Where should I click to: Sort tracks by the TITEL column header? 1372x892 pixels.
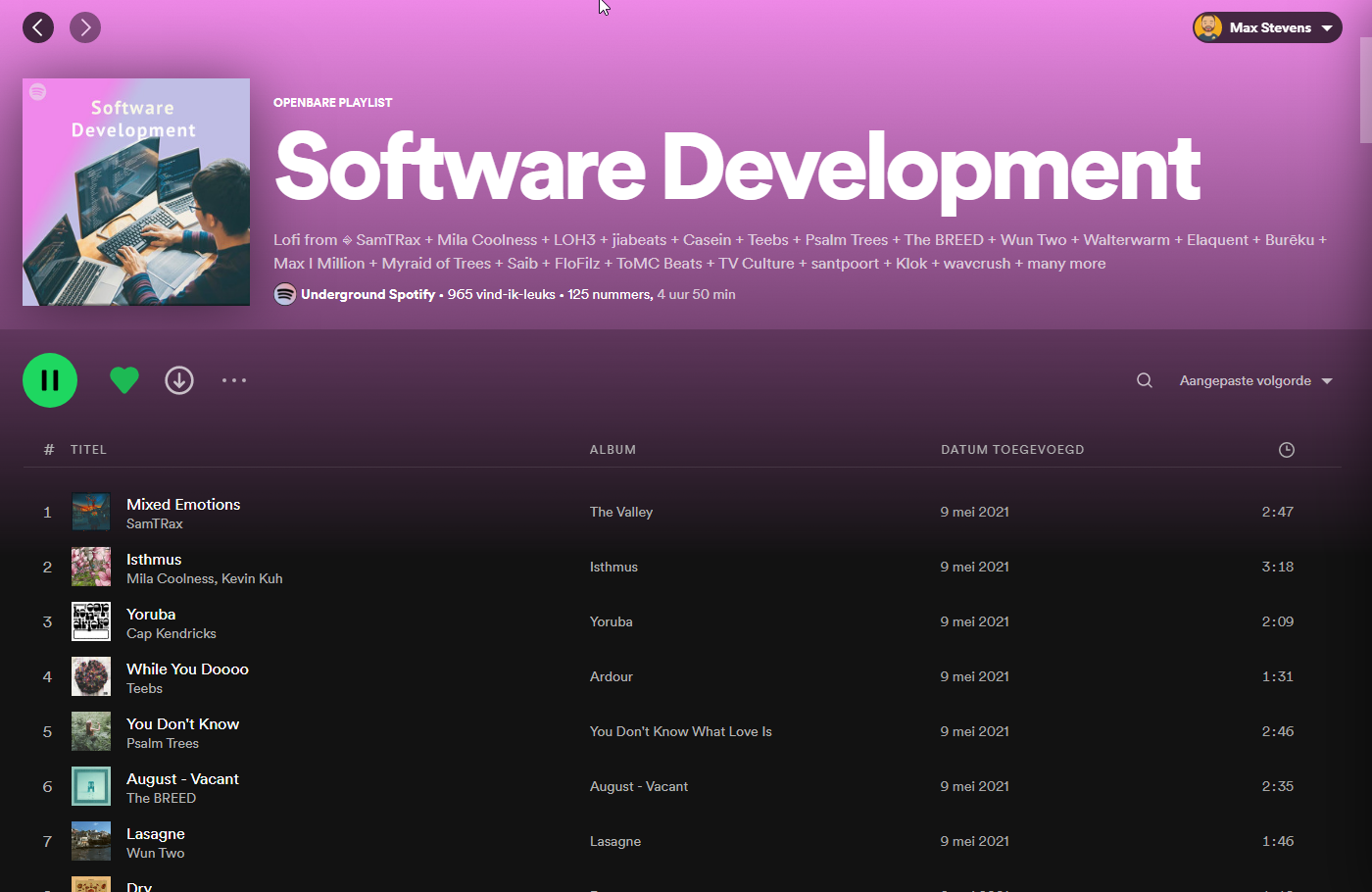(88, 450)
